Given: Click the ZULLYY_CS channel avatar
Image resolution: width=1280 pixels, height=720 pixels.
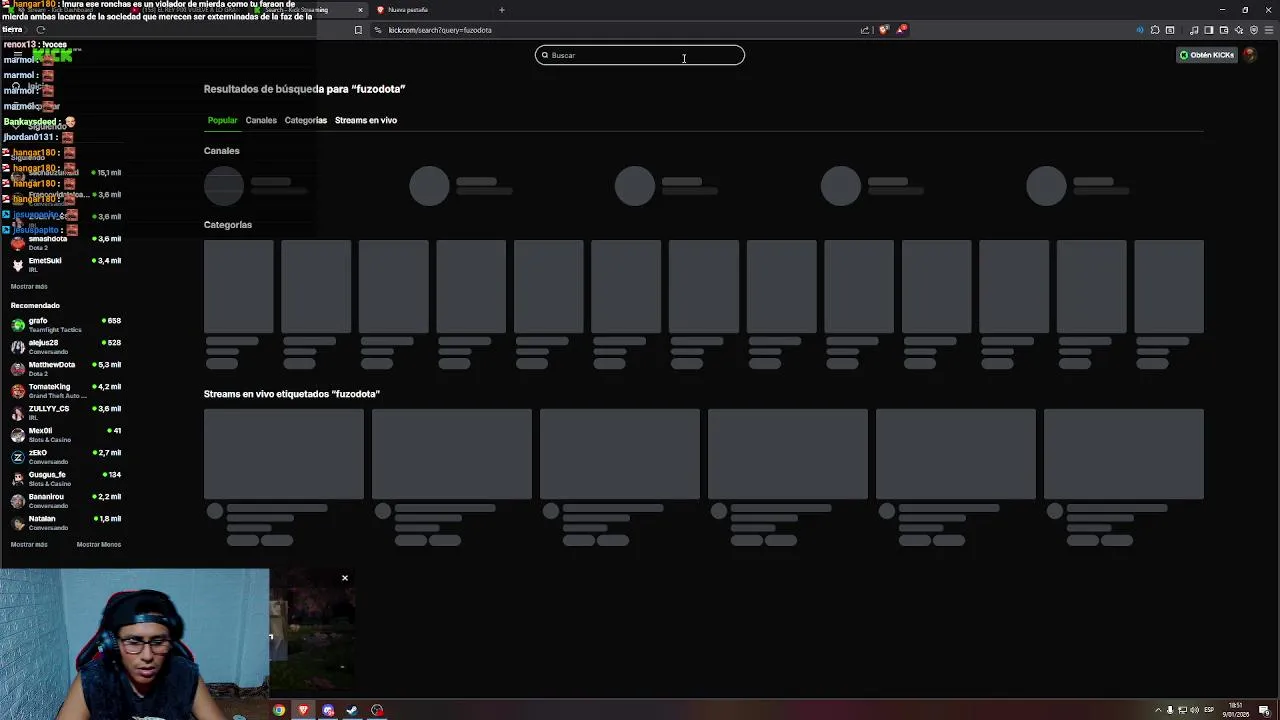Looking at the screenshot, I should click(17, 413).
